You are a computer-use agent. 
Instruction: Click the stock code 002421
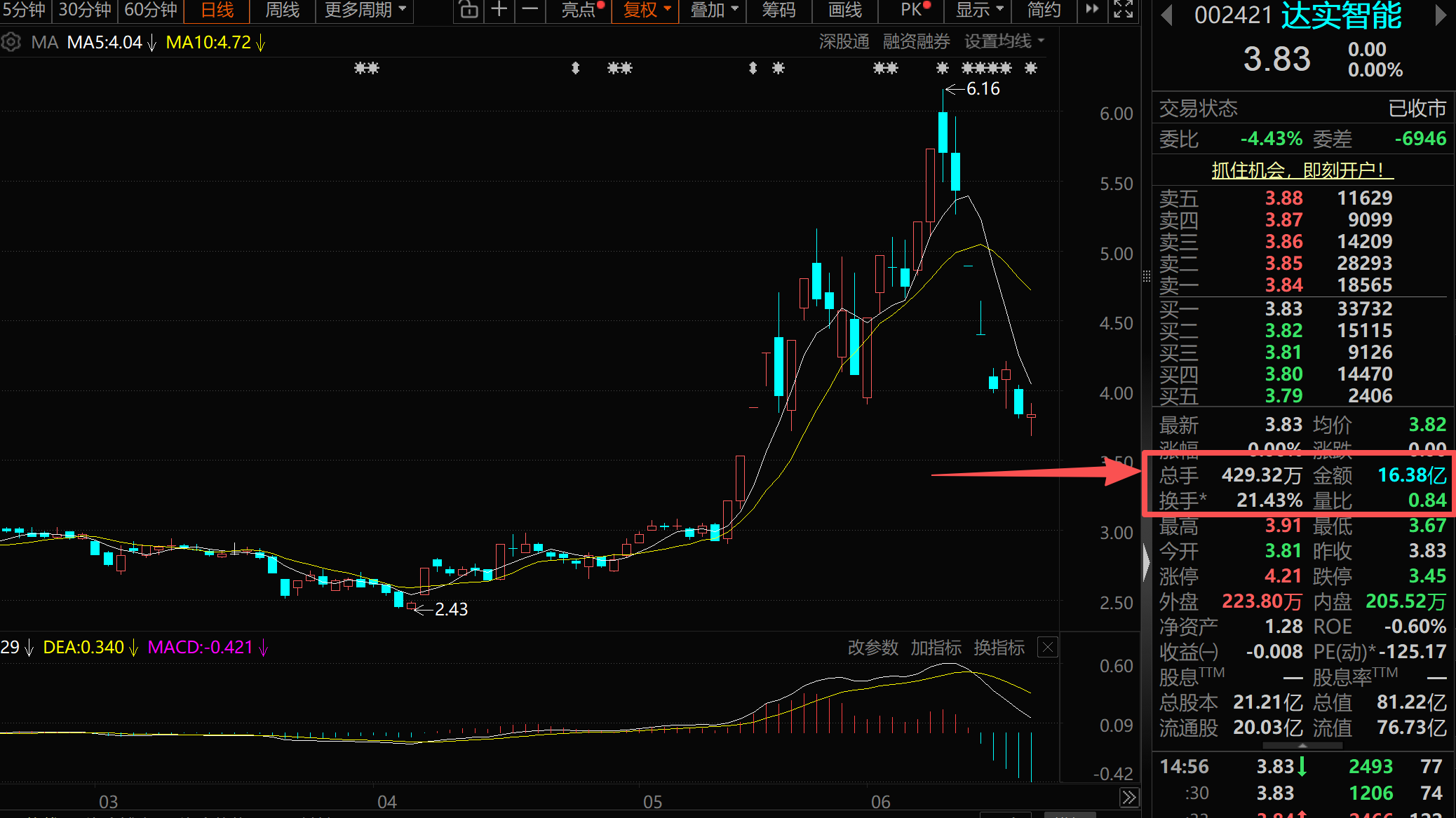(1233, 15)
